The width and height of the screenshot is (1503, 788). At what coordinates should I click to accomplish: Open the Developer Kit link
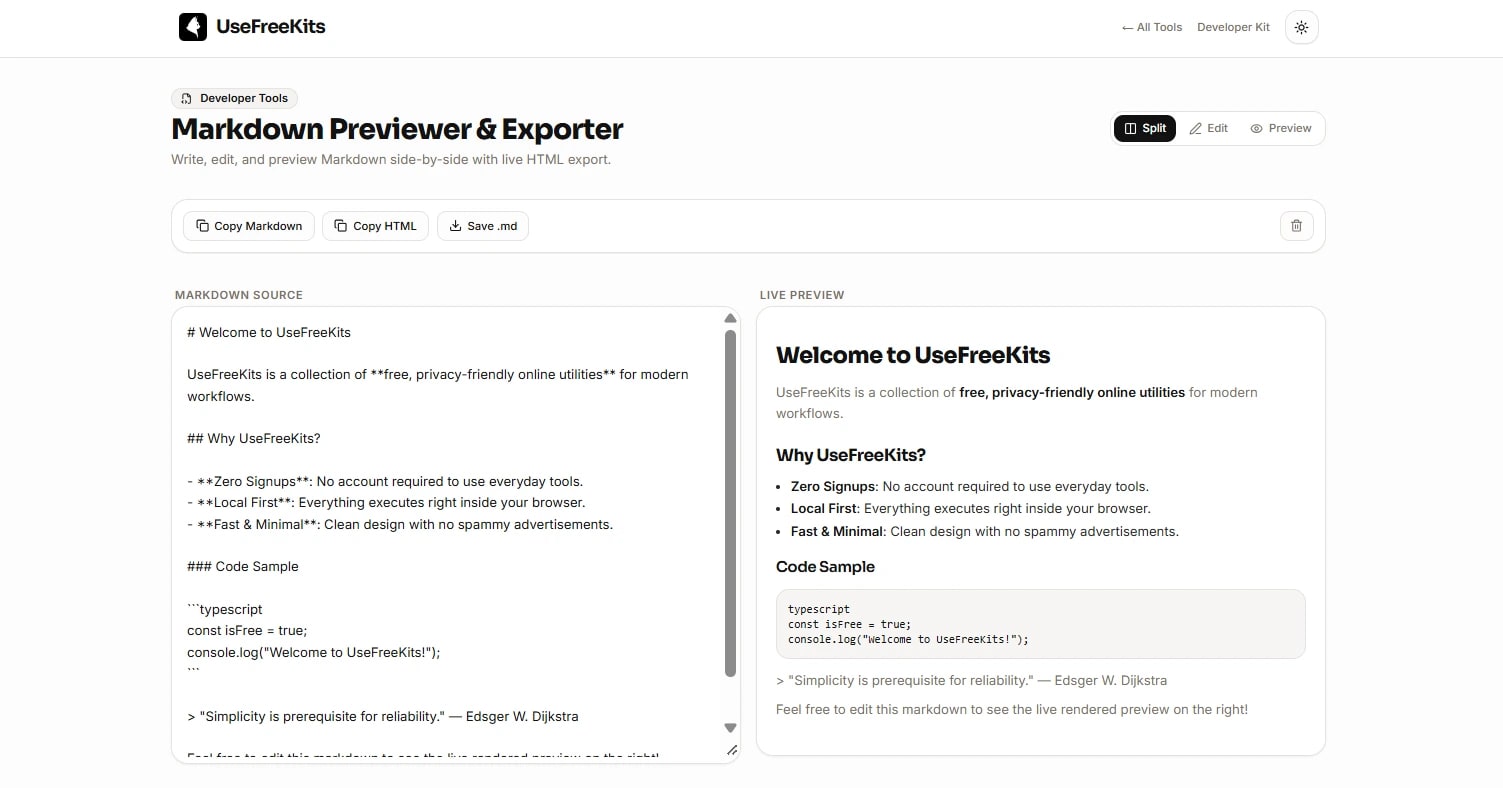(x=1233, y=27)
